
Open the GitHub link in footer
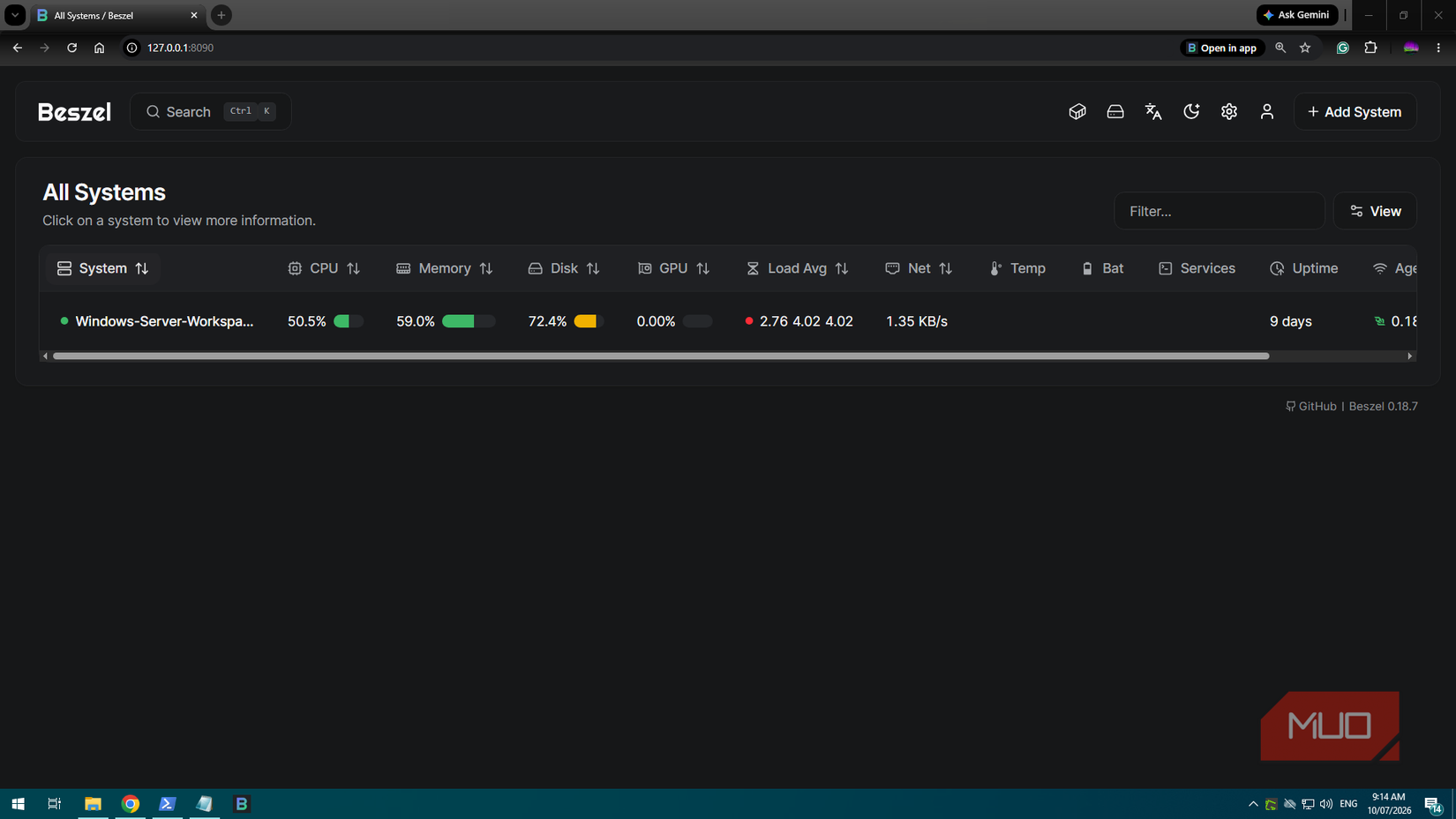(x=1311, y=406)
